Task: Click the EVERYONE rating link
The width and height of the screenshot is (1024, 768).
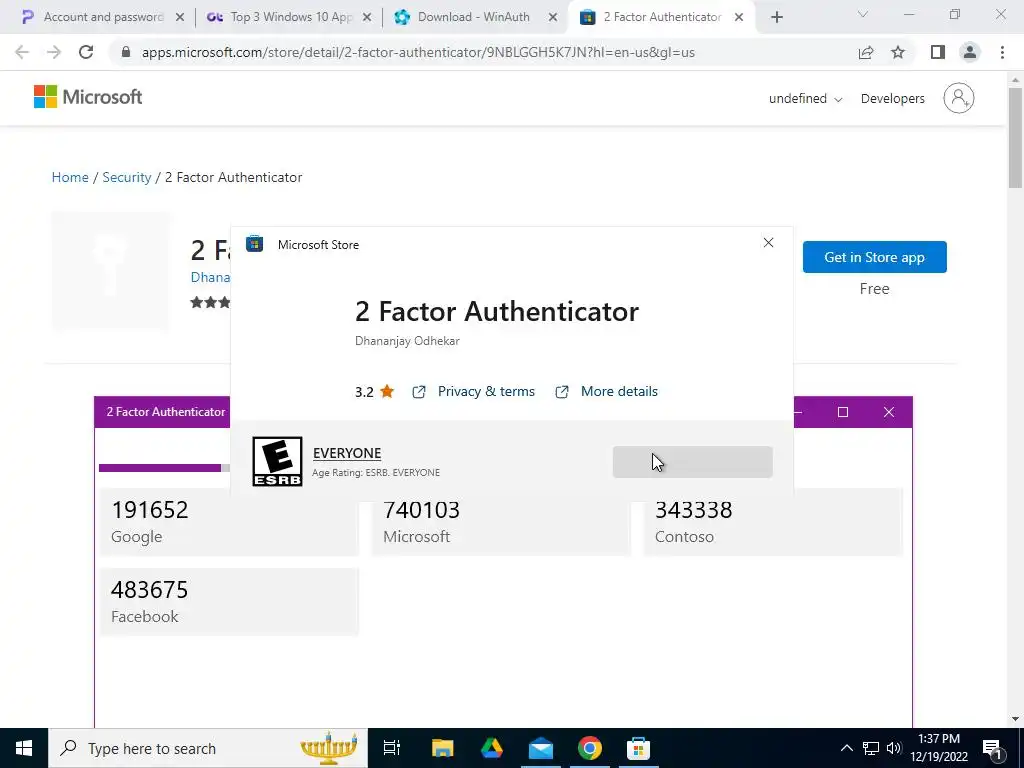Action: point(347,453)
